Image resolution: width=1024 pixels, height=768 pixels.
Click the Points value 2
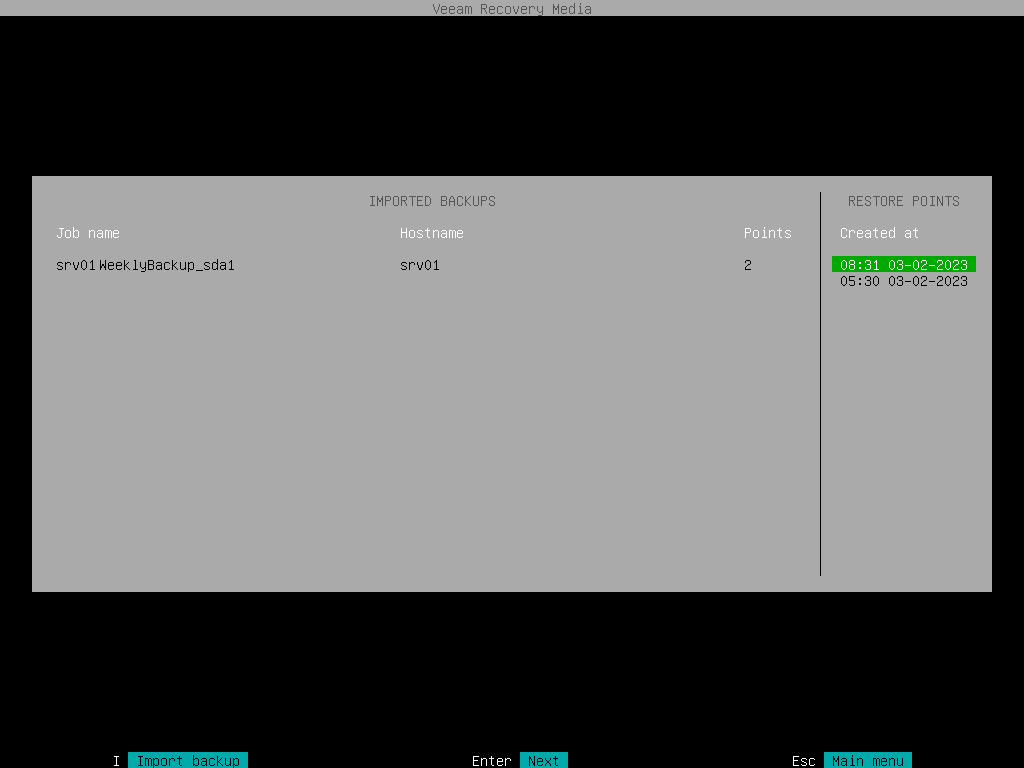[x=748, y=265]
